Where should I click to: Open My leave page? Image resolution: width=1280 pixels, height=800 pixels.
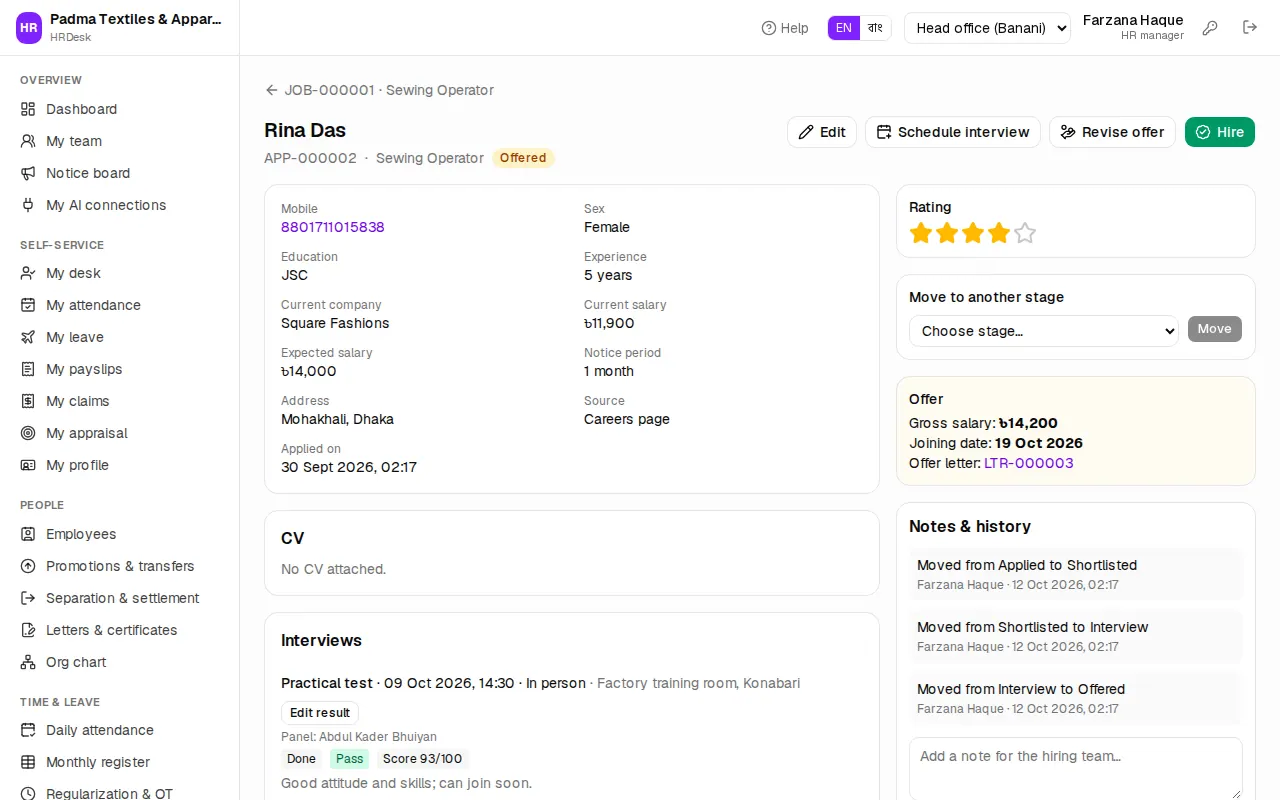(x=120, y=337)
